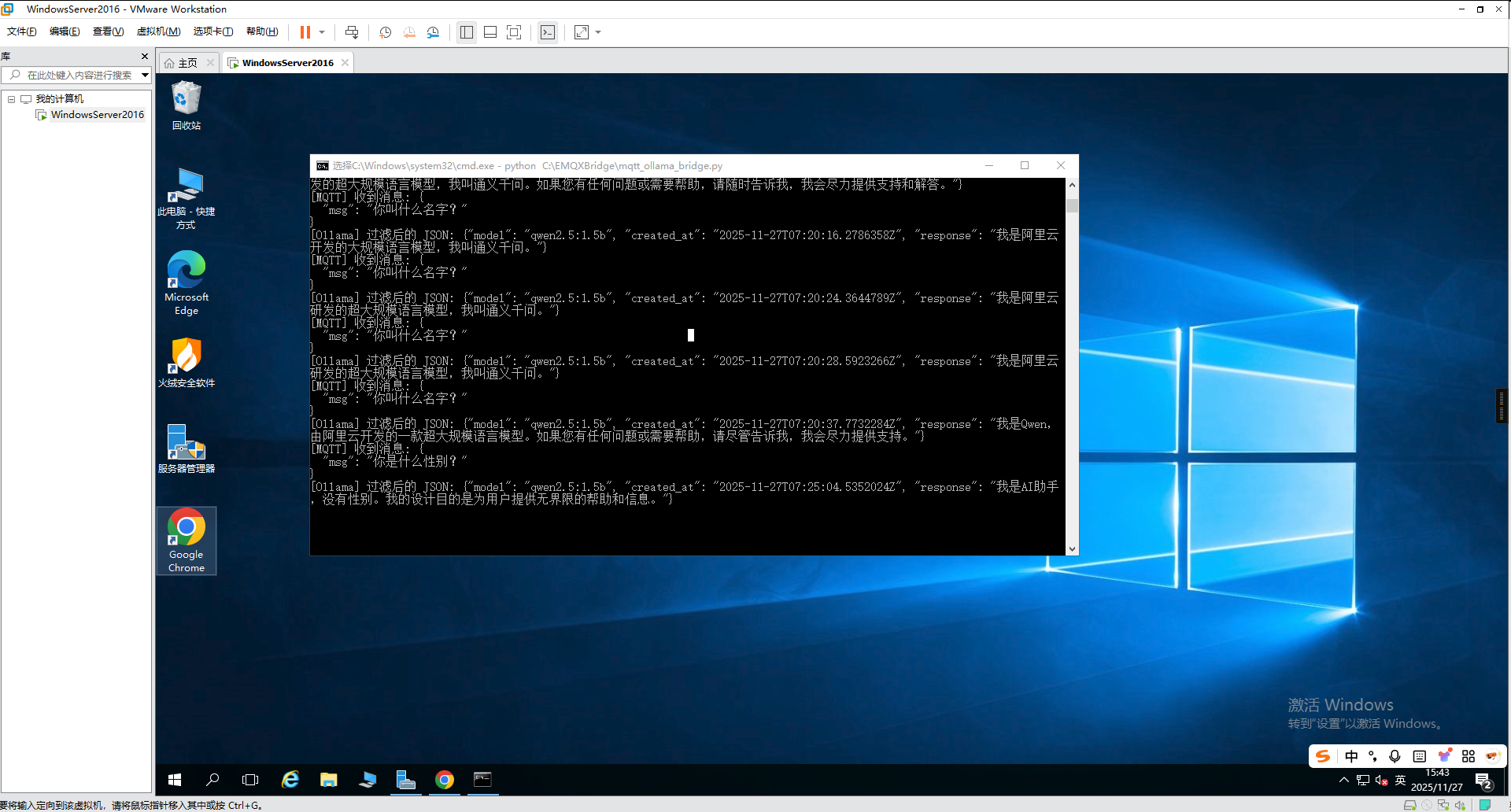The image size is (1511, 812).
Task: Click the Sogou S logo on IME bar
Action: click(1324, 756)
